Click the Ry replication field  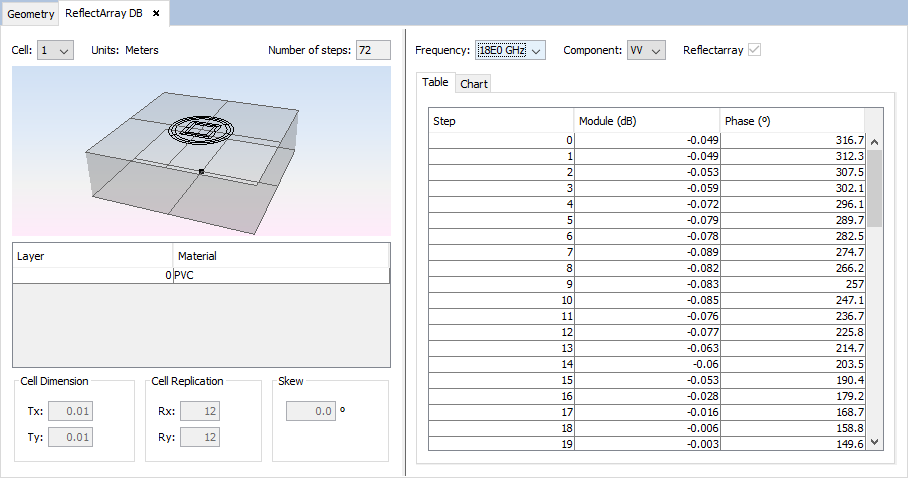click(x=197, y=437)
